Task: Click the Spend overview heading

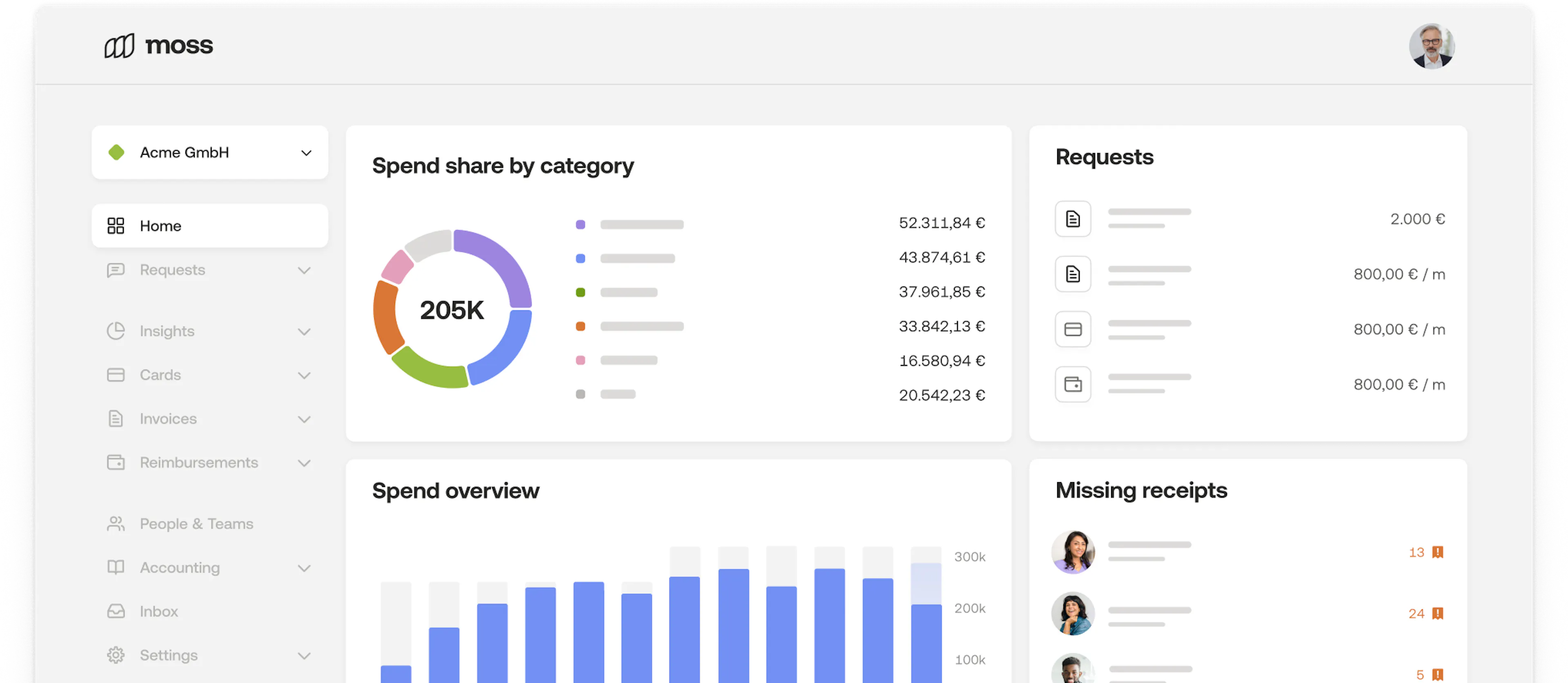Action: (455, 491)
